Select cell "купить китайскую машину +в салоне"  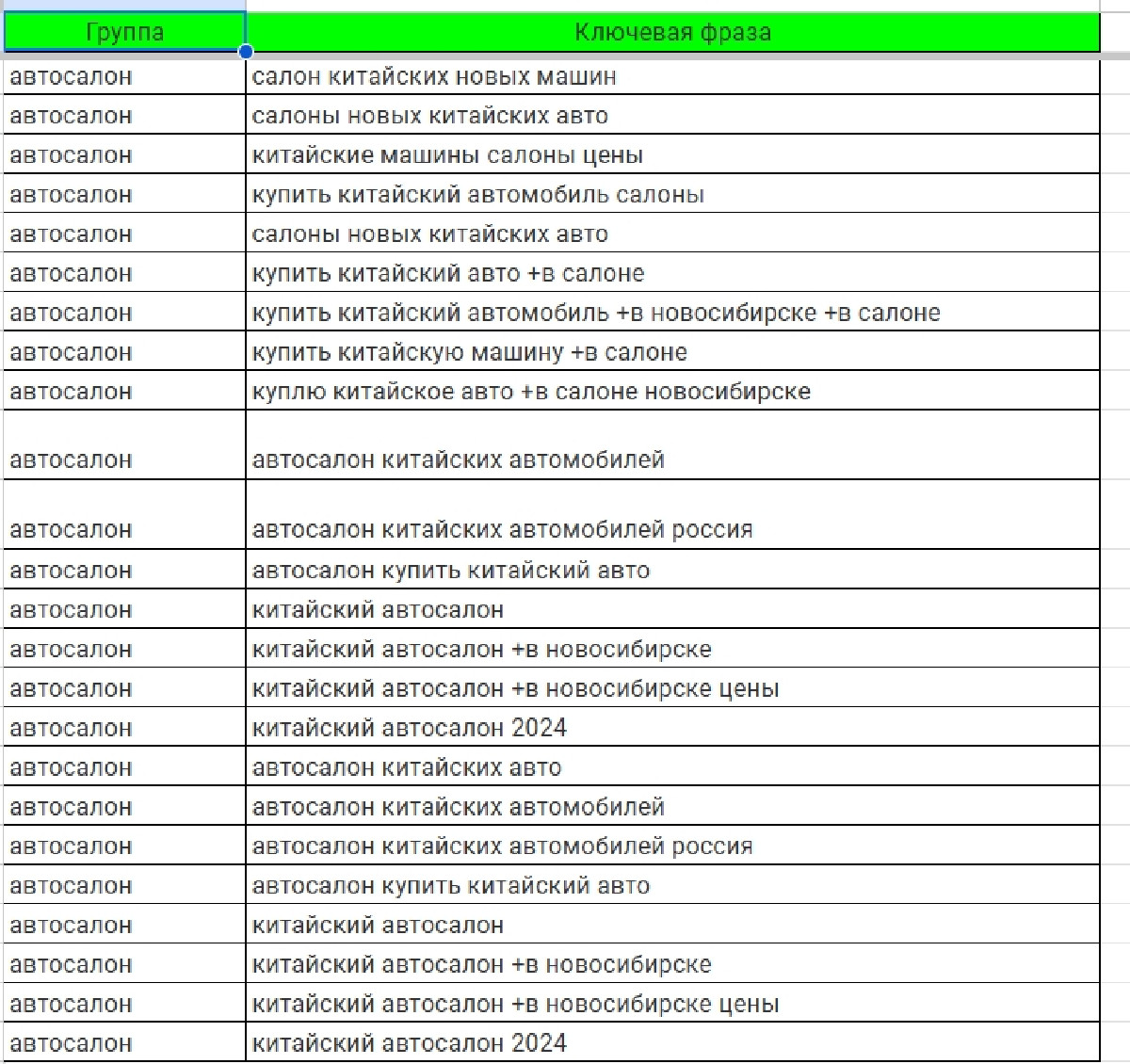671,352
